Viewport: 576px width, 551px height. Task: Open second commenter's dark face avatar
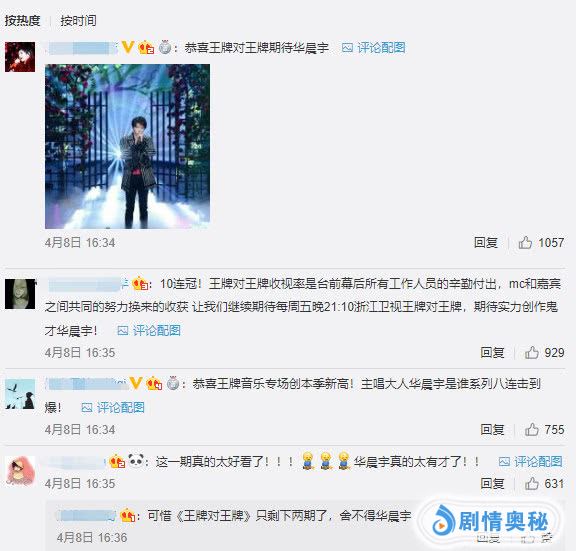(20, 294)
